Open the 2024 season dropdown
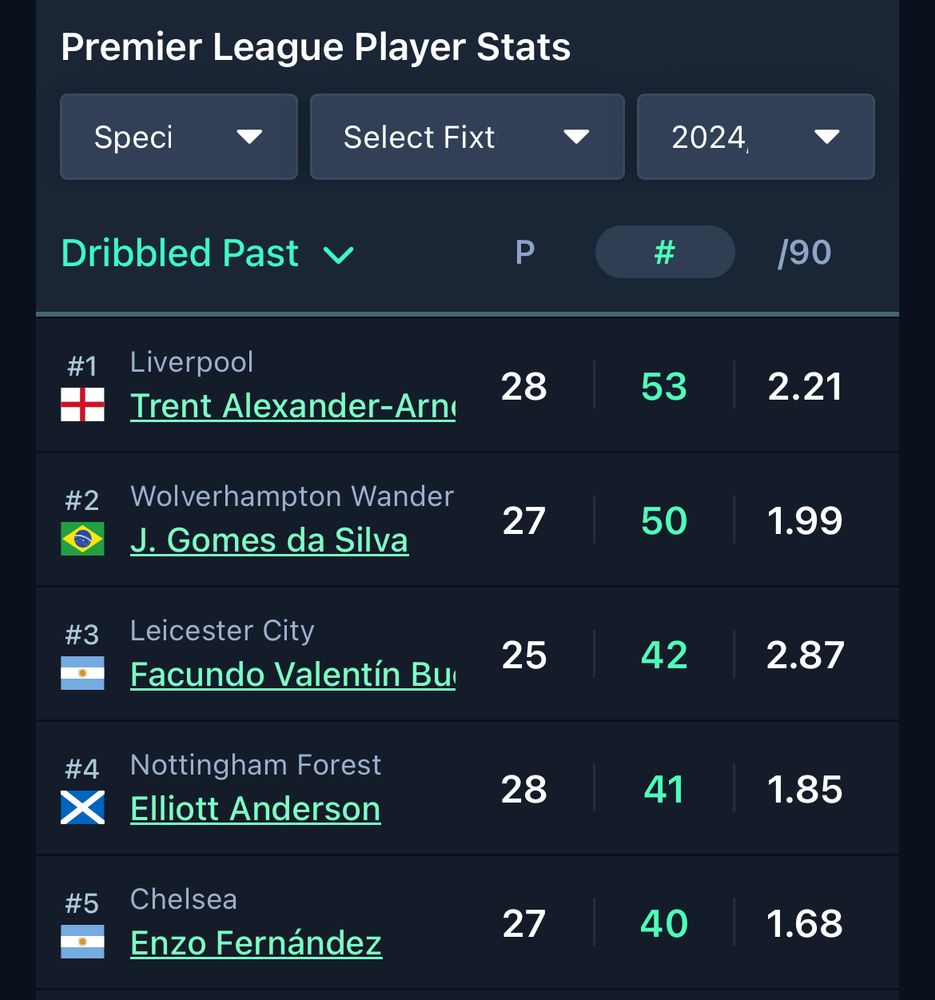The width and height of the screenshot is (935, 1000). [755, 137]
